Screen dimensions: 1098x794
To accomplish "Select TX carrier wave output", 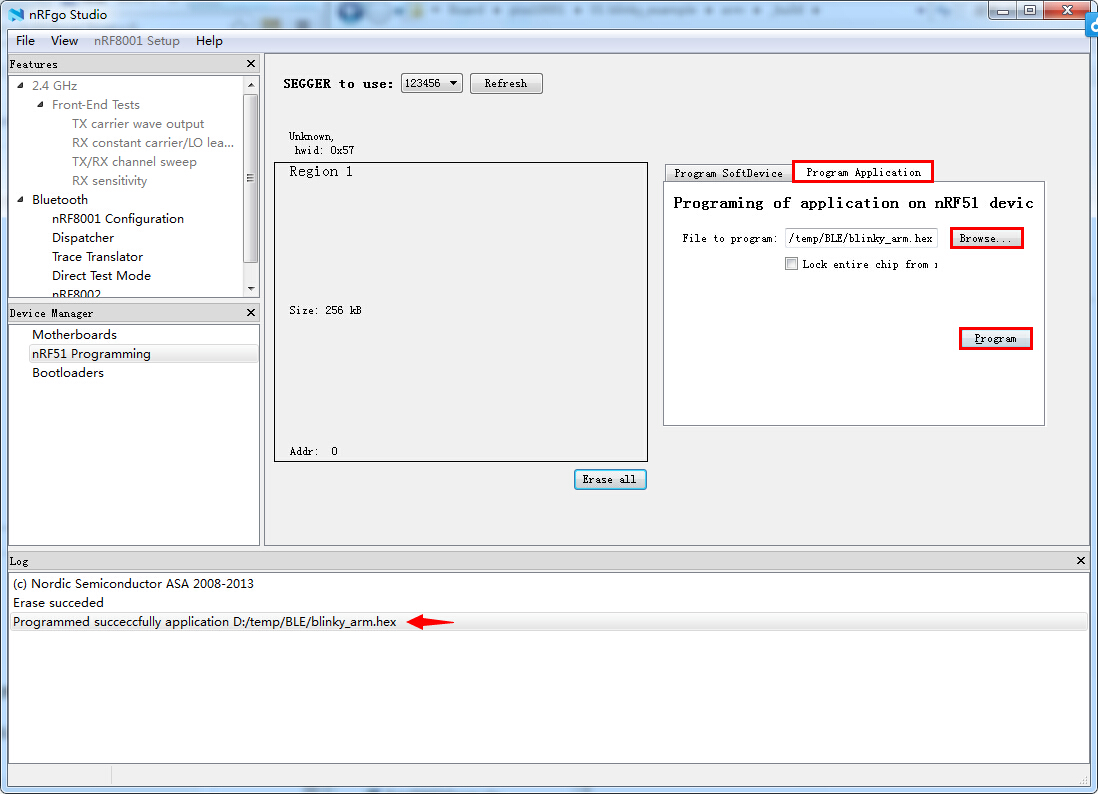I will click(138, 124).
